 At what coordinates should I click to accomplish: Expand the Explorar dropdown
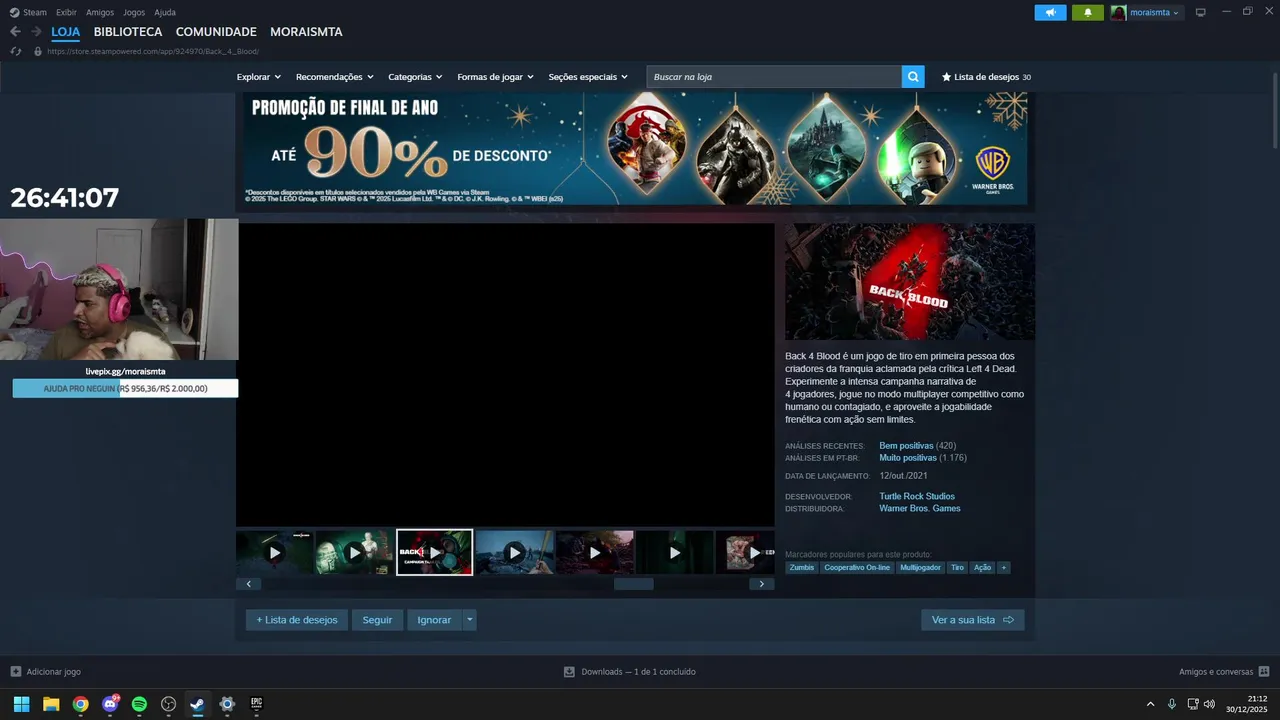259,77
